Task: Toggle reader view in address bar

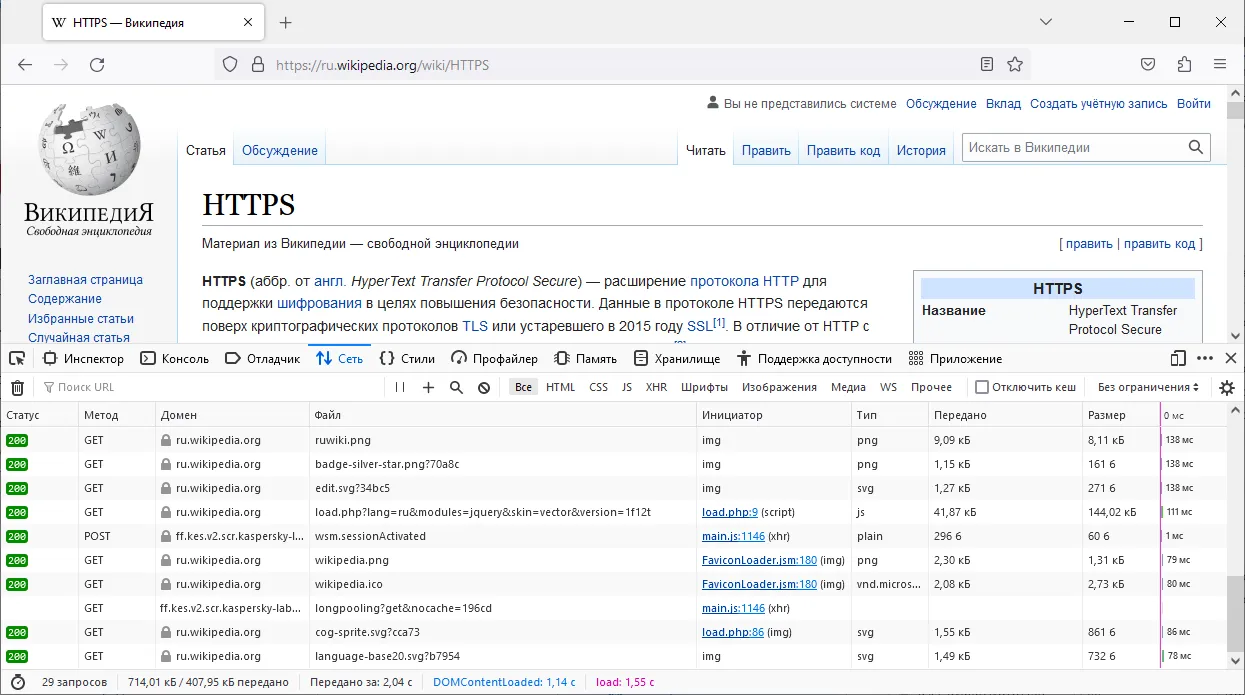Action: click(x=987, y=65)
